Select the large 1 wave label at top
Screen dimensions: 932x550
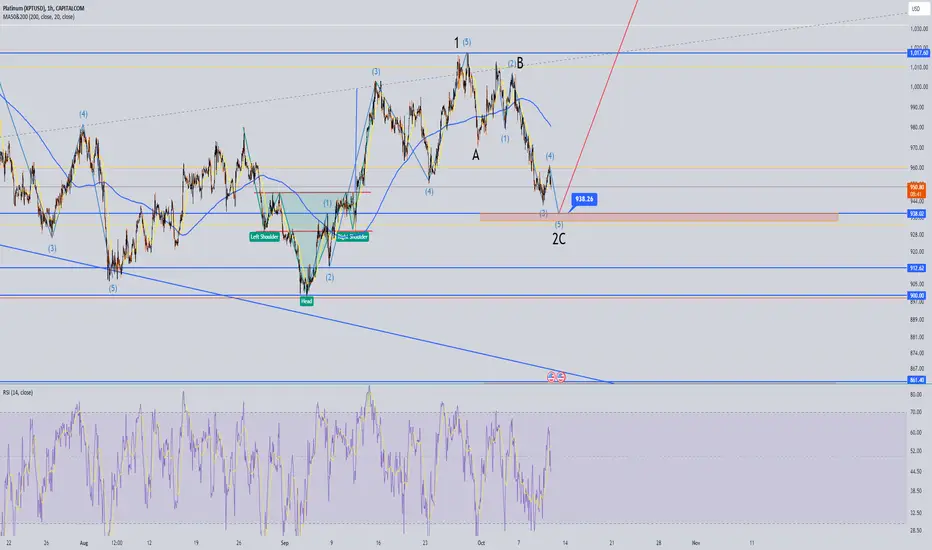coord(456,43)
